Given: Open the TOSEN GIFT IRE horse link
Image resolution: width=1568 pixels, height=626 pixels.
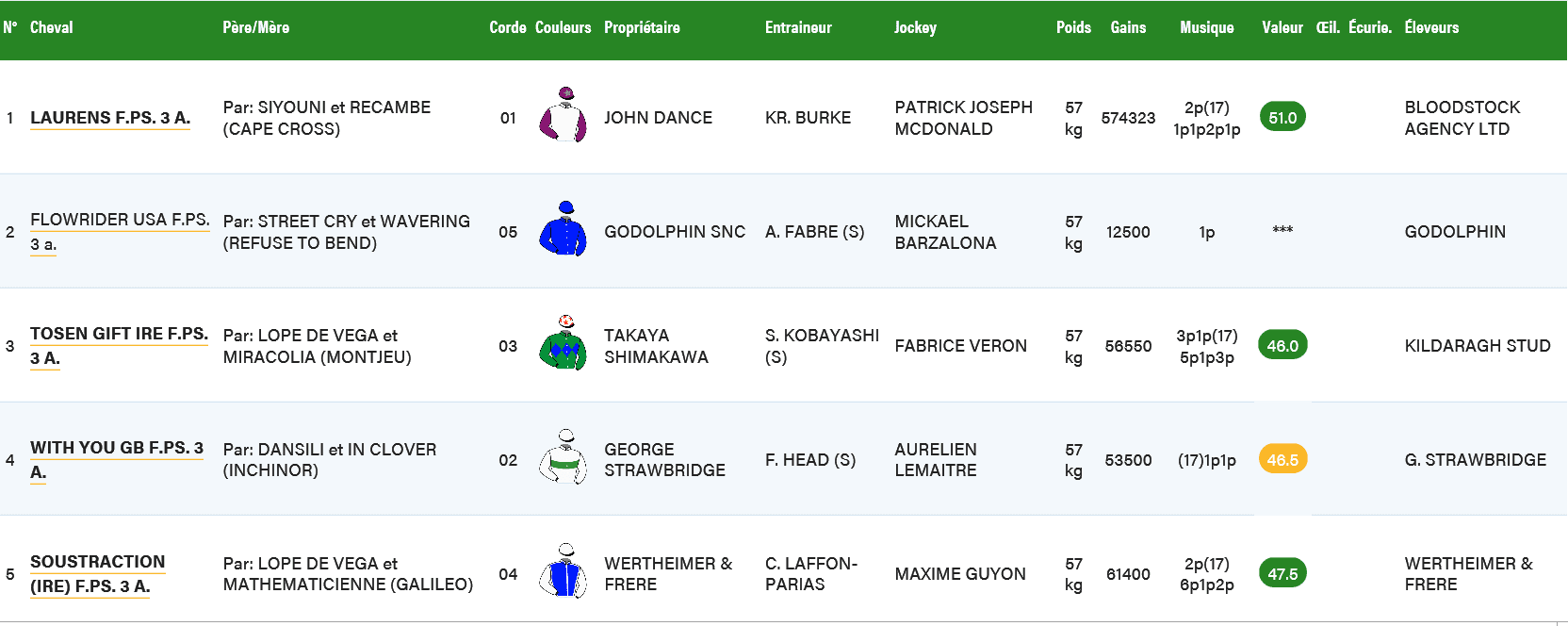Looking at the screenshot, I should 119,346.
